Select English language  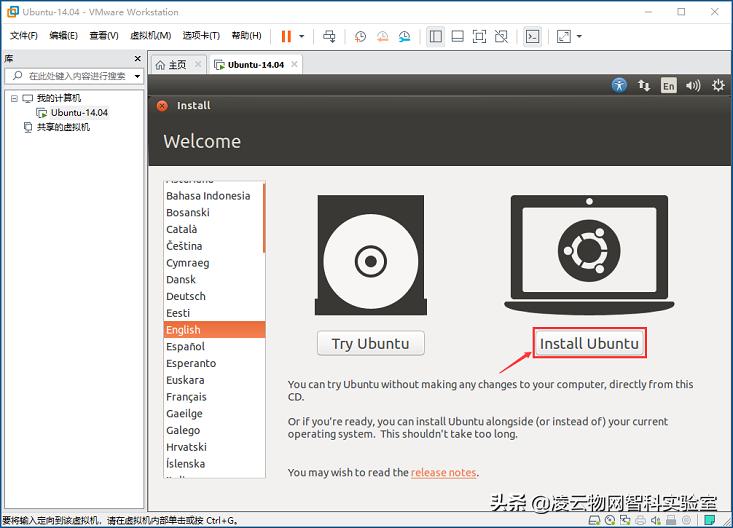215,330
